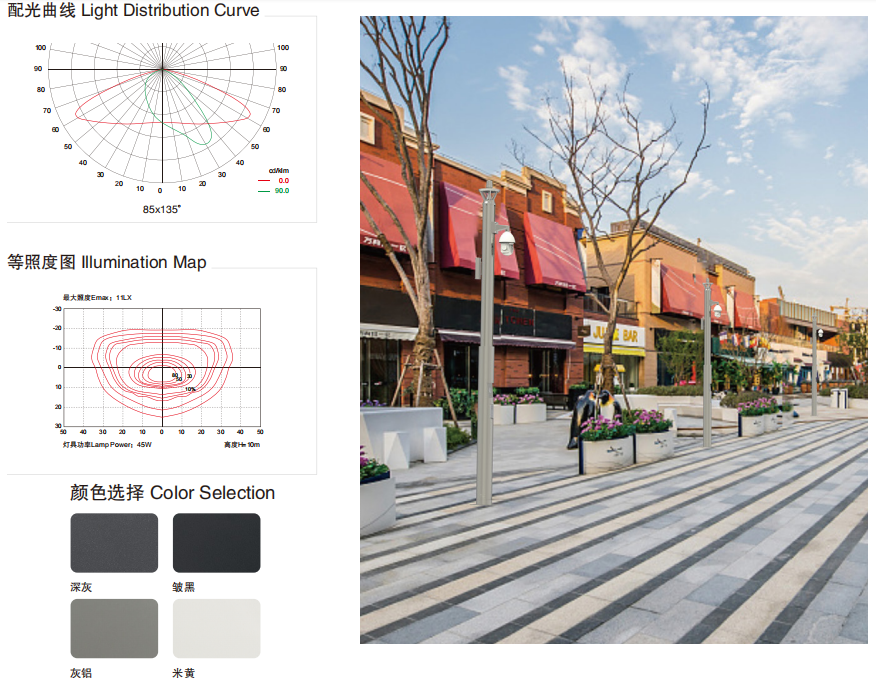Choose the gray aluminum 灰铝 swatch
The image size is (876, 681).
[x=114, y=628]
